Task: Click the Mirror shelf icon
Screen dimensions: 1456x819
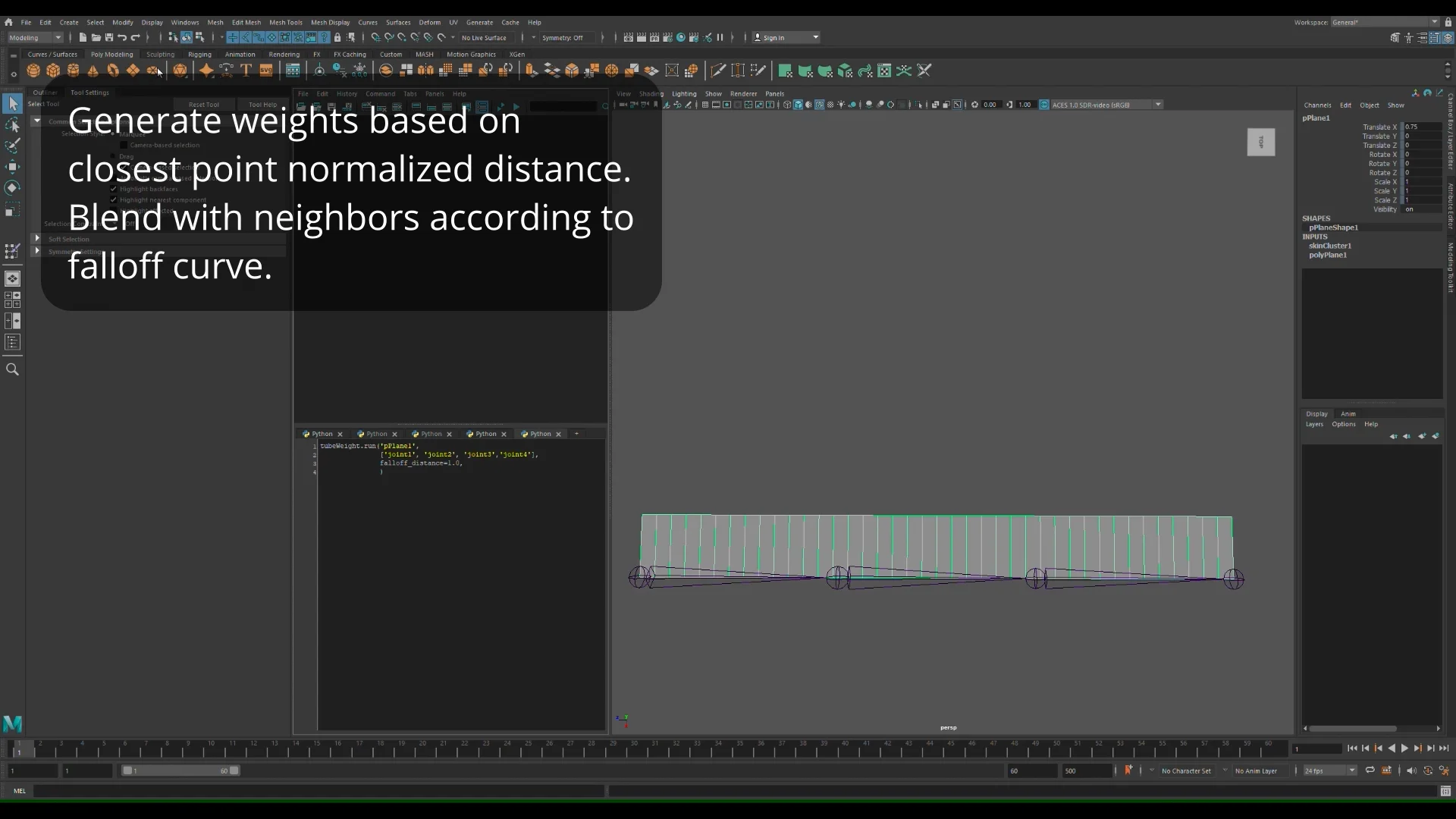Action: tap(425, 71)
